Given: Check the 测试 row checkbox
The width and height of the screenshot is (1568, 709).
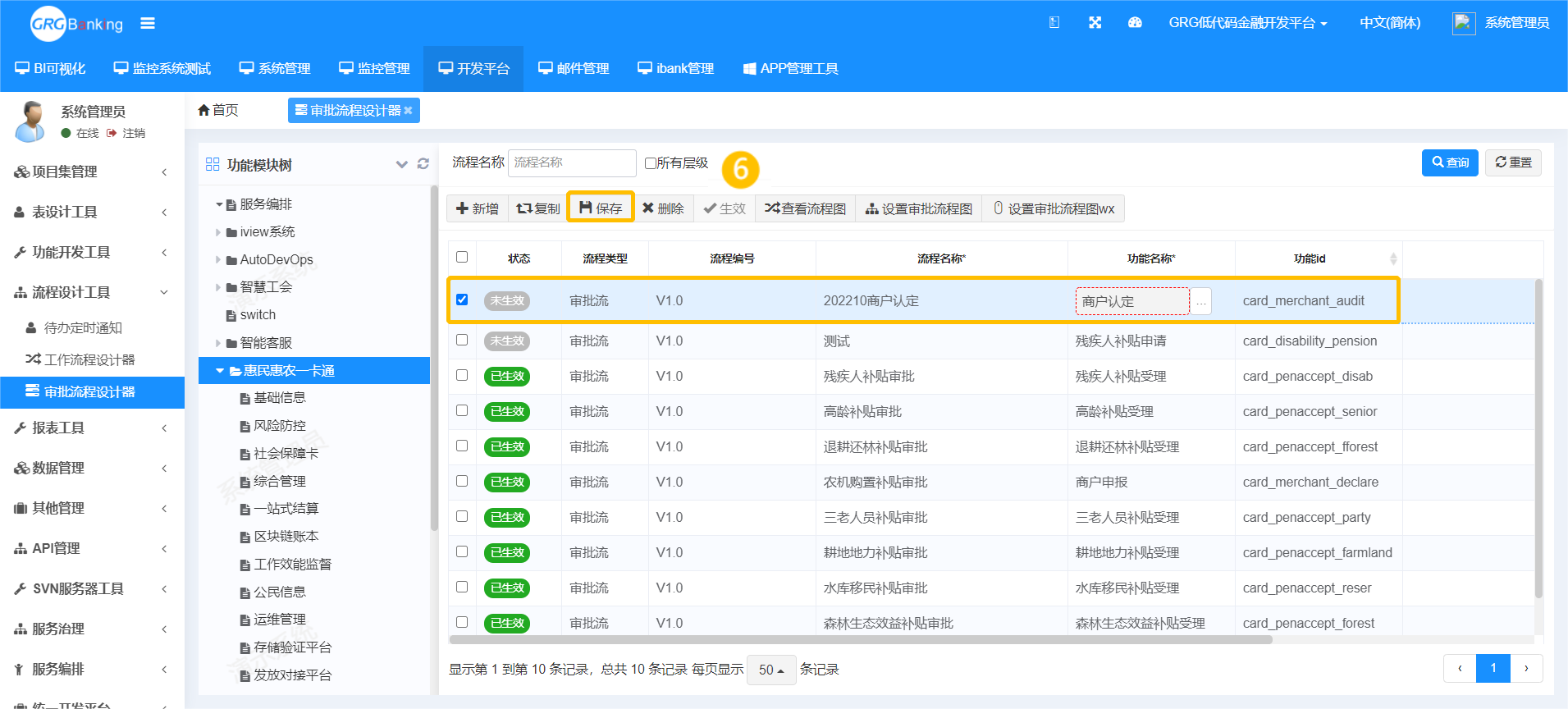Looking at the screenshot, I should pos(462,340).
